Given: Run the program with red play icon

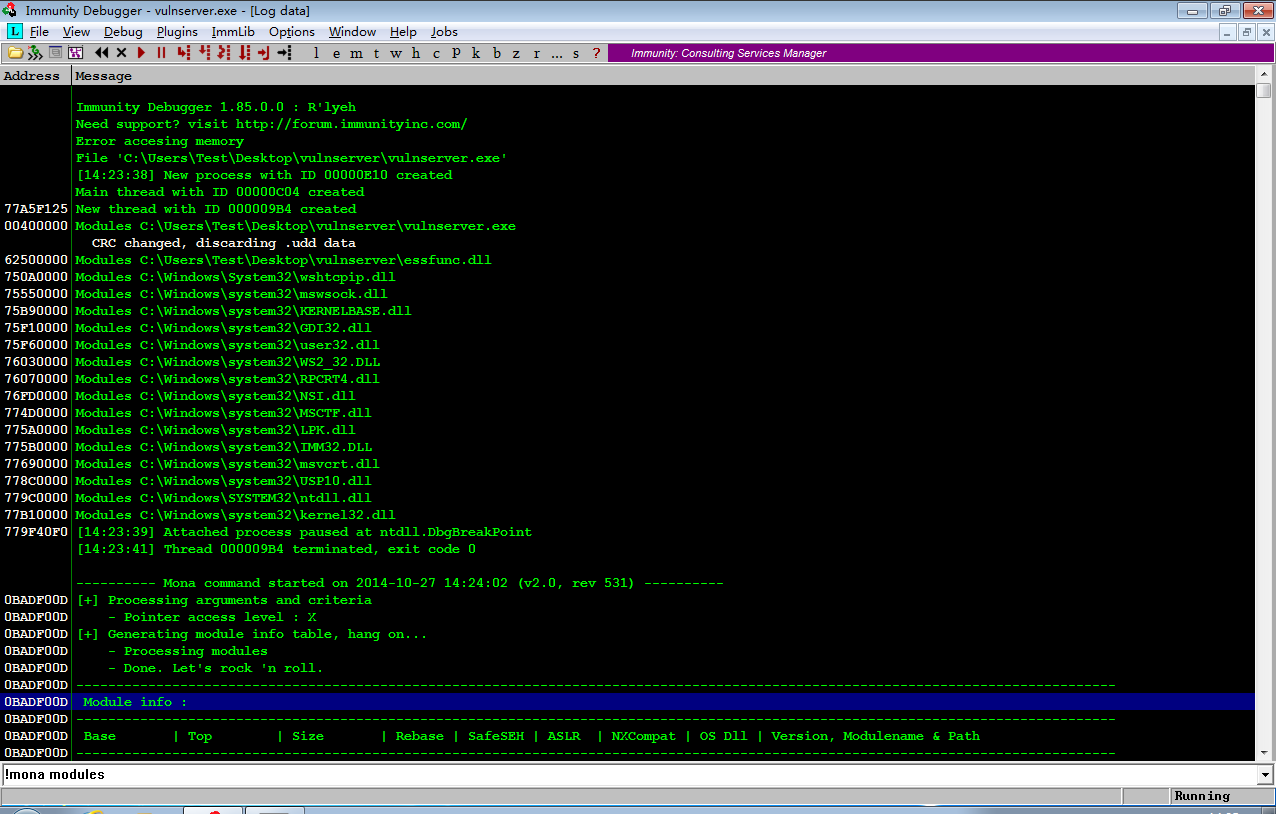Looking at the screenshot, I should [x=141, y=53].
